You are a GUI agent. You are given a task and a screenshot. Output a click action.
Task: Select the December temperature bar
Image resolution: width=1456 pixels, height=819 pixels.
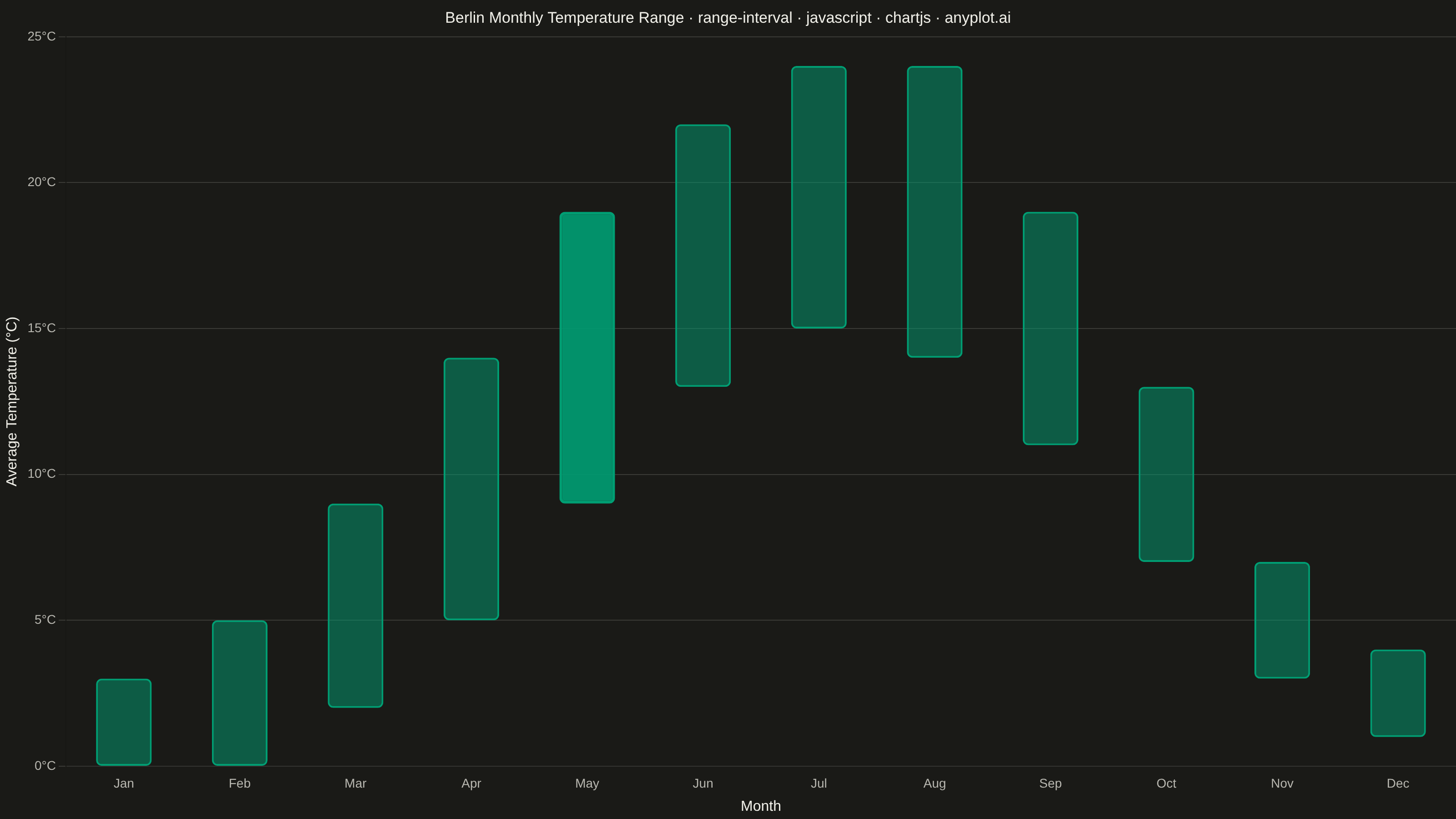coord(1398,693)
